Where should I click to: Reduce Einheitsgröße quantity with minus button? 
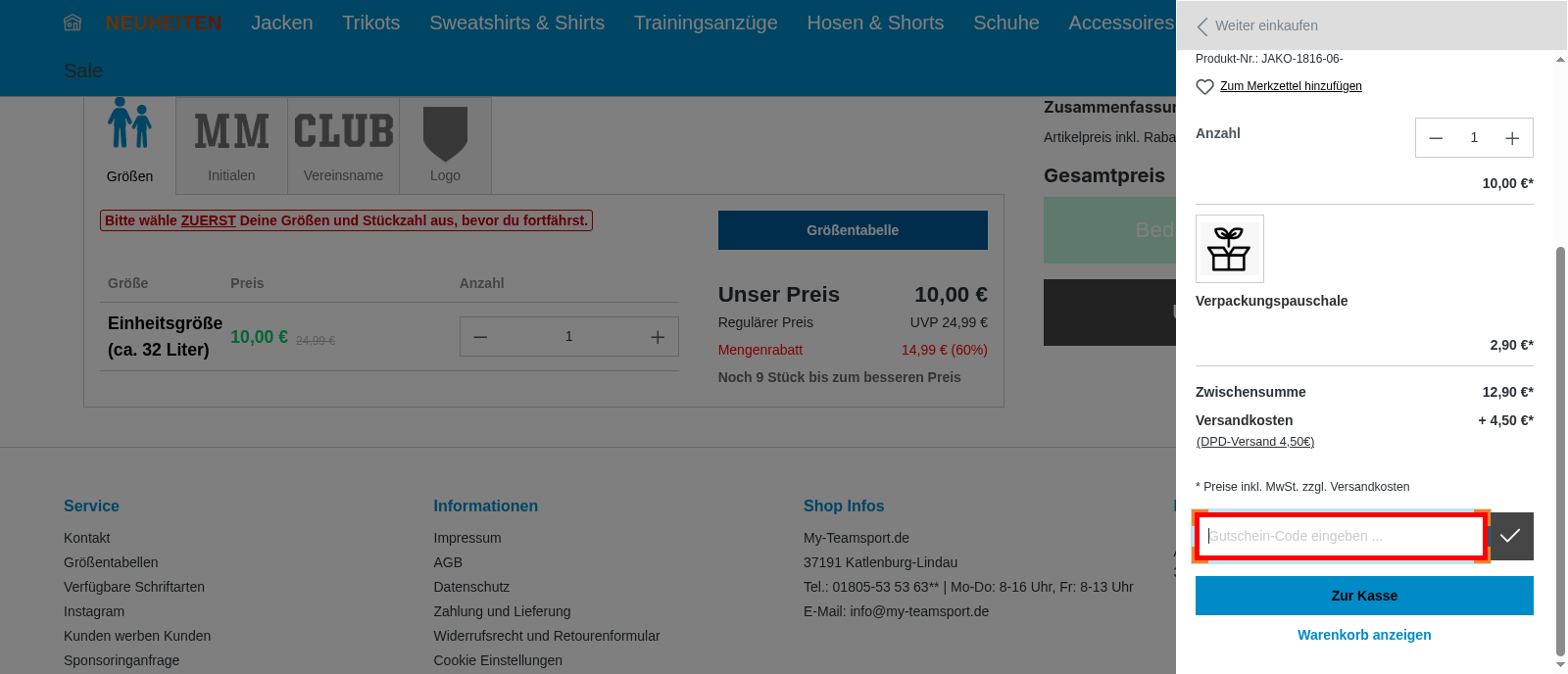click(x=480, y=337)
